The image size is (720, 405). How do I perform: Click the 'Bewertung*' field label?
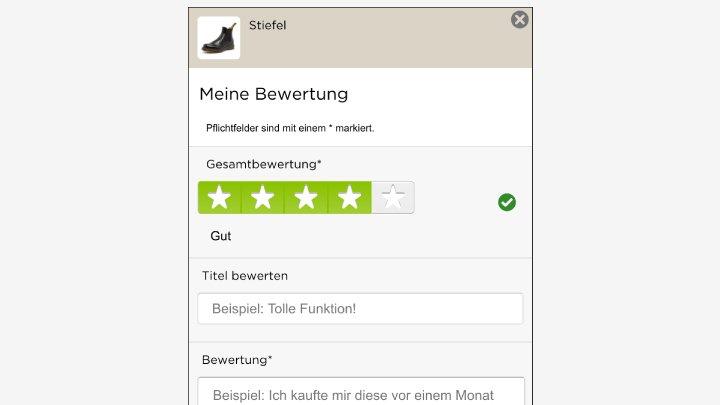pos(237,359)
